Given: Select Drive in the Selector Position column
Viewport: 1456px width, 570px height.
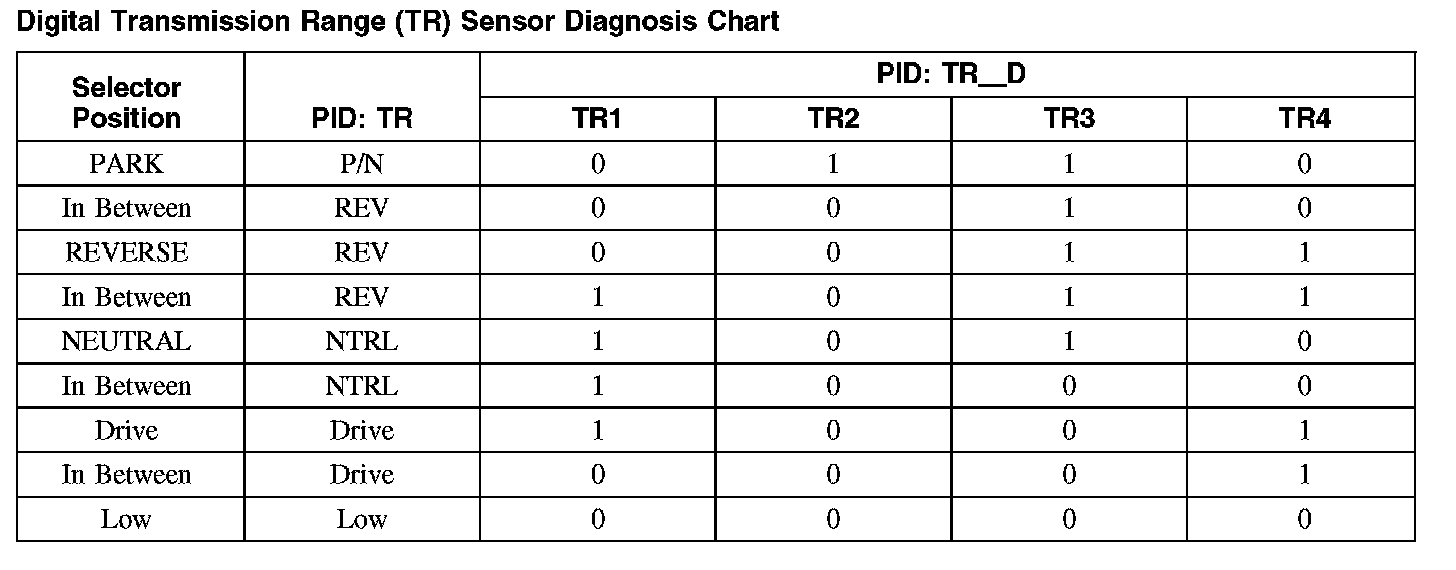Looking at the screenshot, I should coord(127,430).
